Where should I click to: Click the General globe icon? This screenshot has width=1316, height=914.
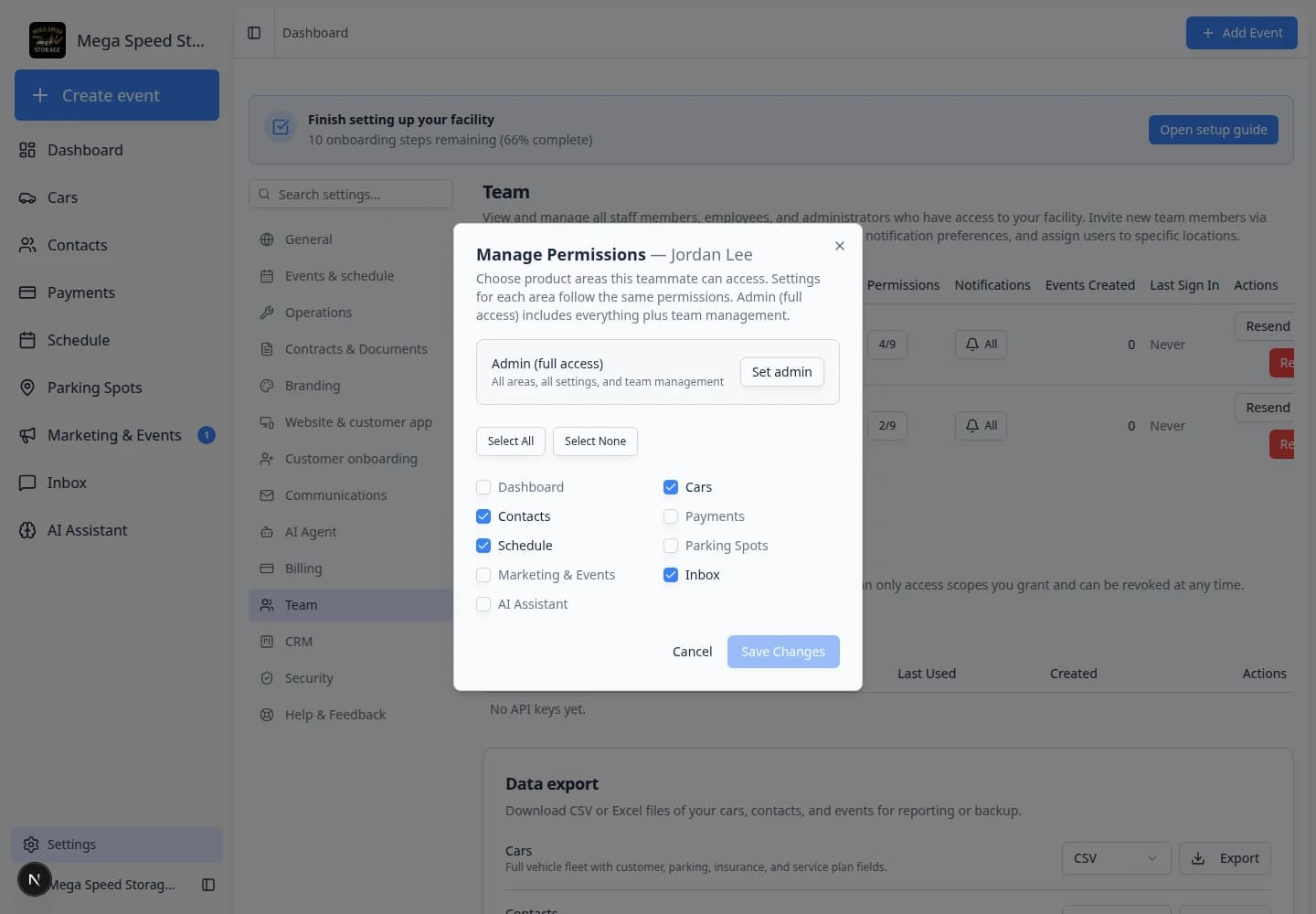tap(267, 239)
